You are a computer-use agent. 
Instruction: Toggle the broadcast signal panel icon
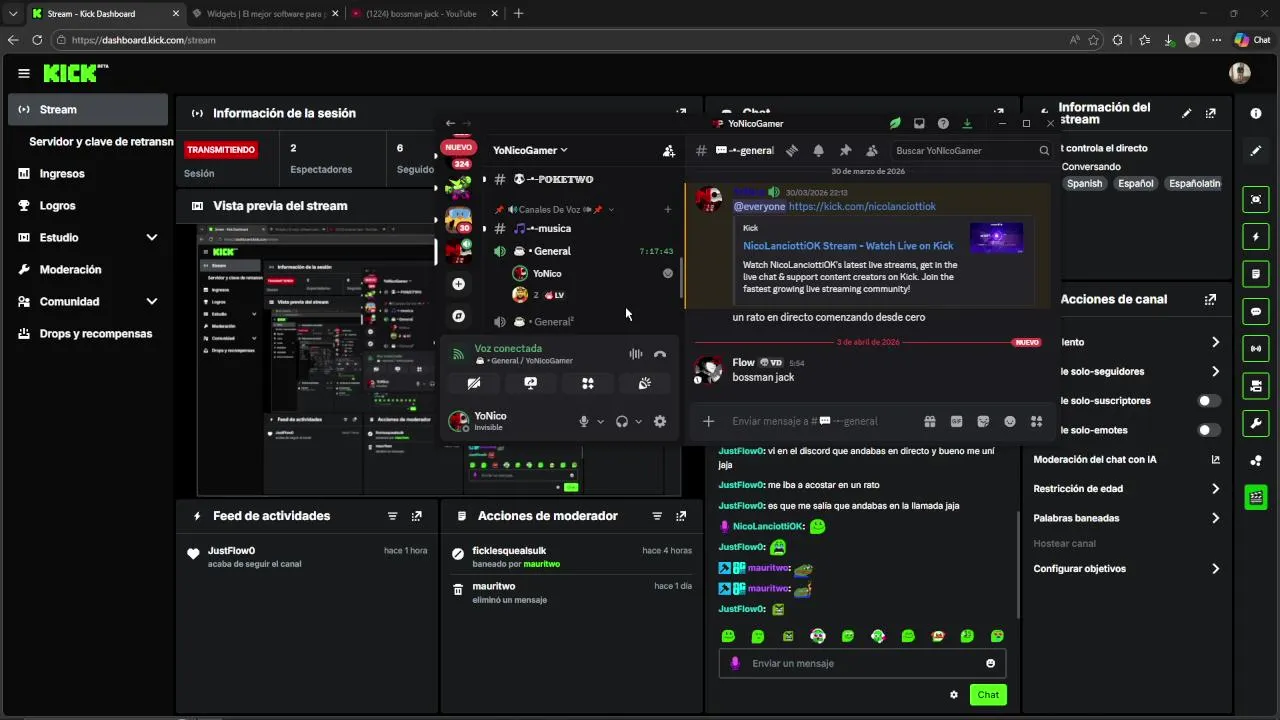tap(1256, 348)
